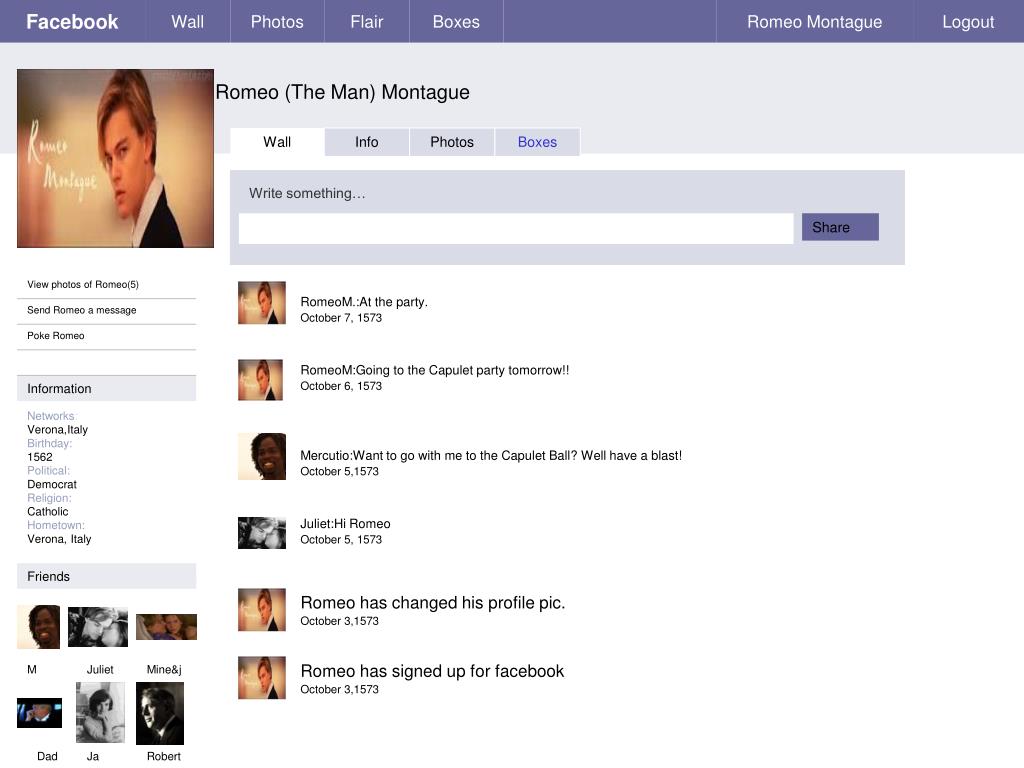Image resolution: width=1024 pixels, height=768 pixels.
Task: Click the Facebook logo in the header
Action: point(72,22)
